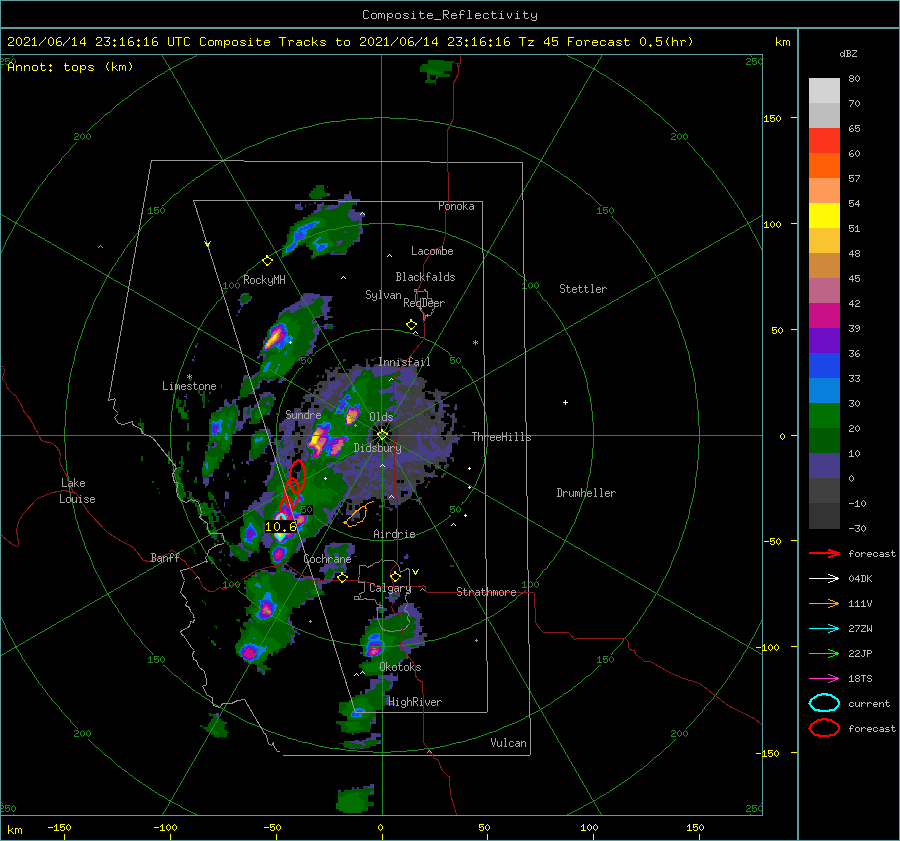Click the yellow radar site marker near Didsbury
This screenshot has width=900, height=841.
(382, 435)
